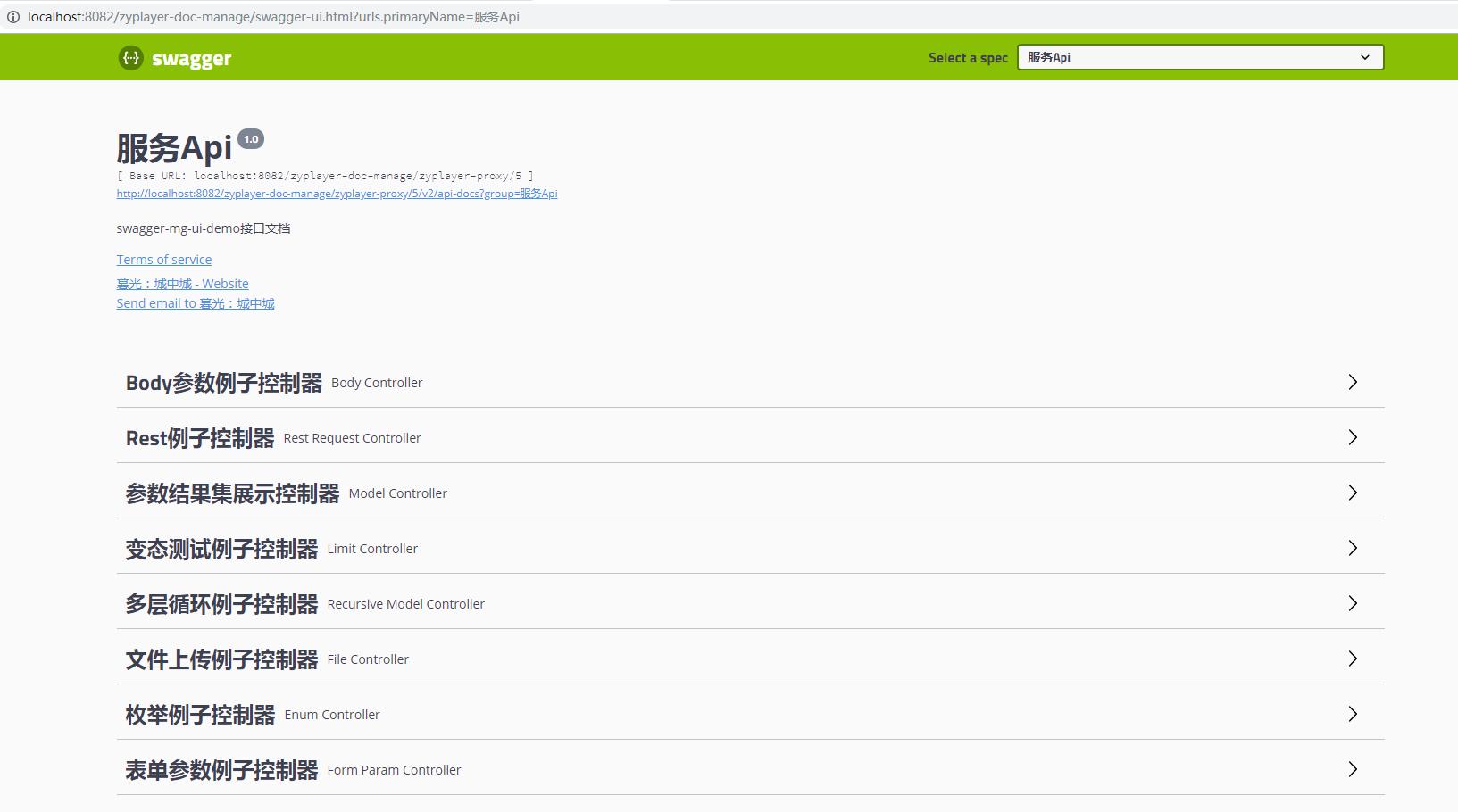Click the File Controller description text
The width and height of the screenshot is (1458, 812).
pos(368,659)
